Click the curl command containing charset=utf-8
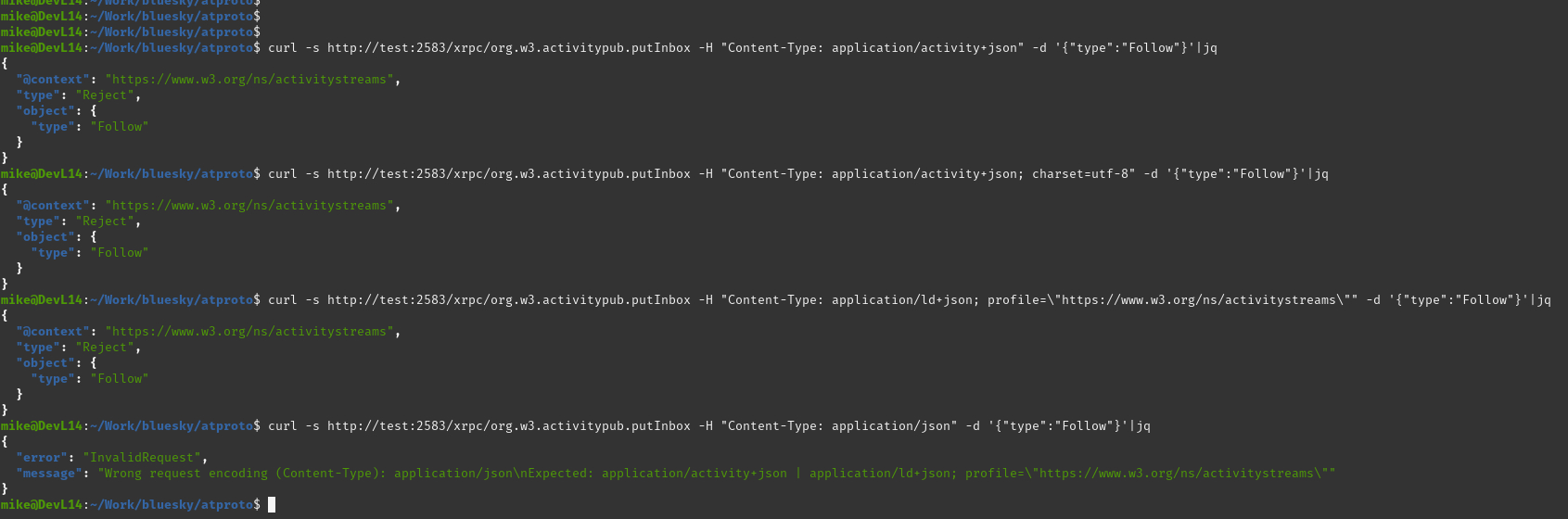Viewport: 1568px width, 519px height. point(797,173)
